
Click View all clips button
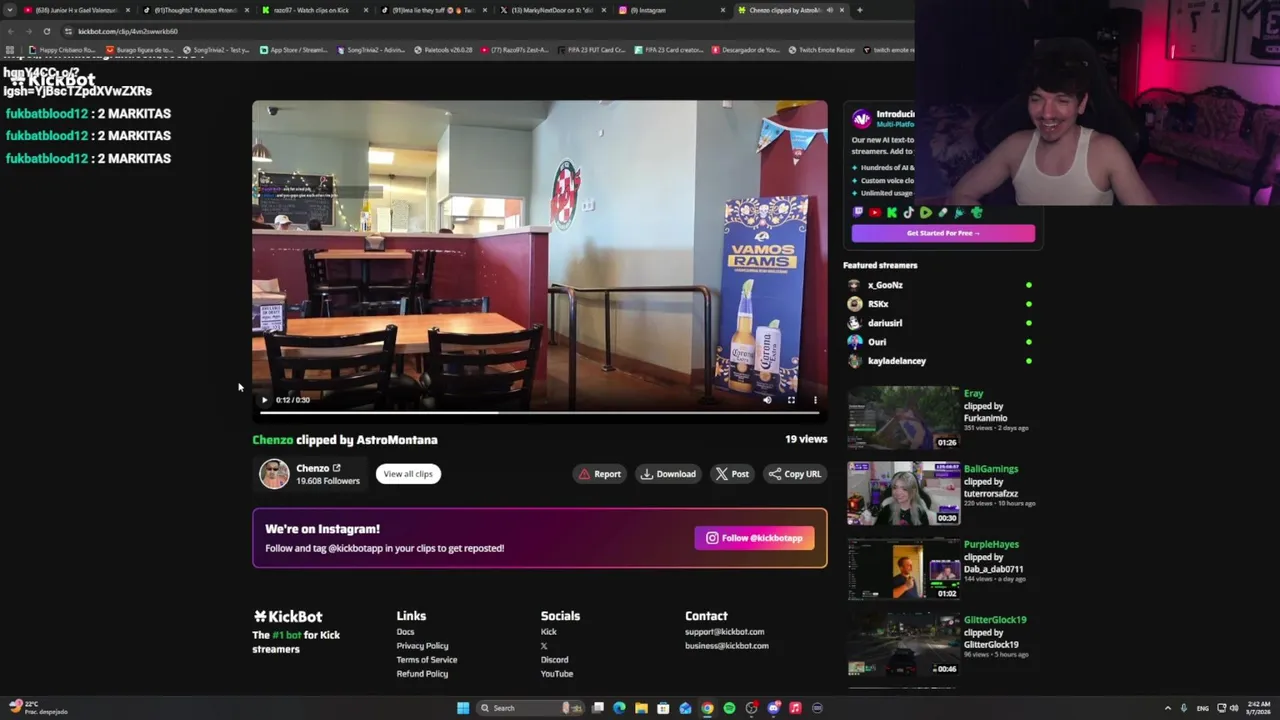[408, 474]
